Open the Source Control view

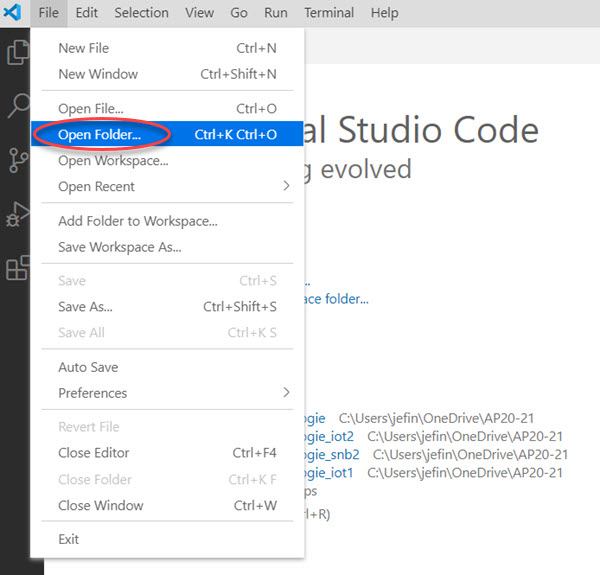coord(18,160)
